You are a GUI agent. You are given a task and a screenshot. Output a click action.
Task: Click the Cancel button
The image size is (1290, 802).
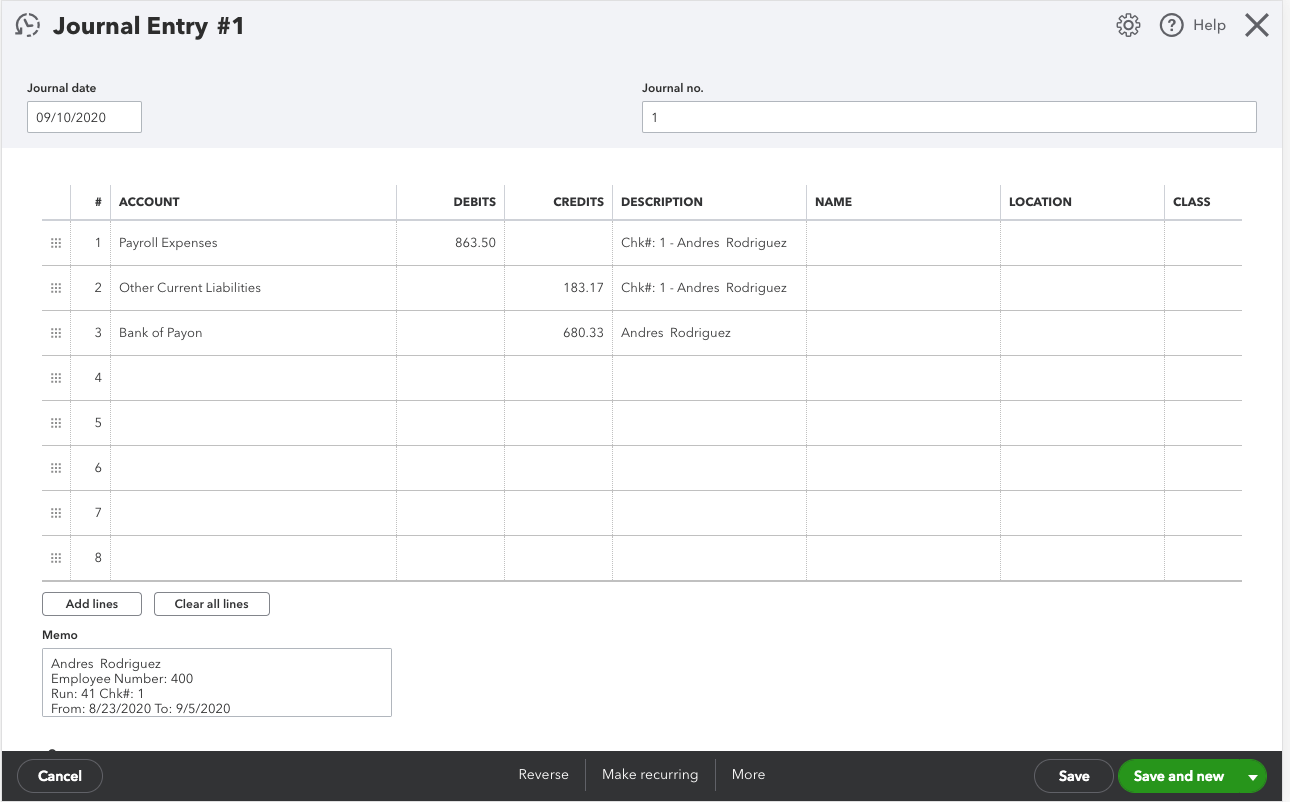tap(59, 775)
